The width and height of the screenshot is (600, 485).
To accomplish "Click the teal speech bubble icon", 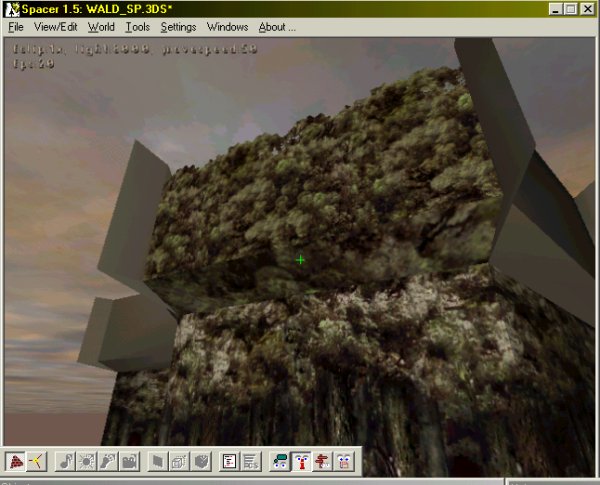I will click(x=280, y=461).
